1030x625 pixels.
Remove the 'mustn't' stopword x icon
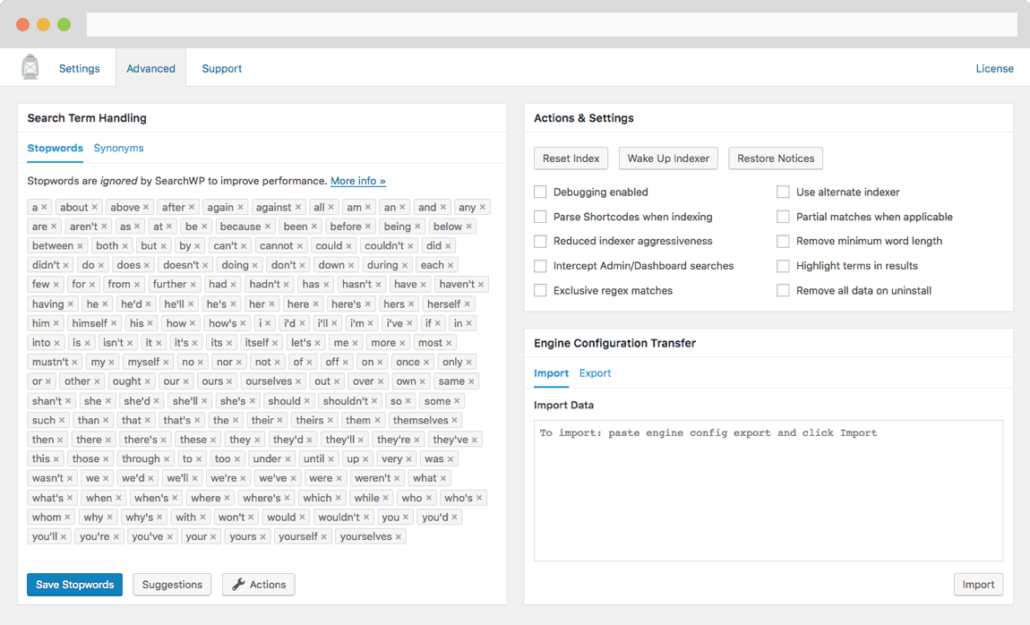75,362
